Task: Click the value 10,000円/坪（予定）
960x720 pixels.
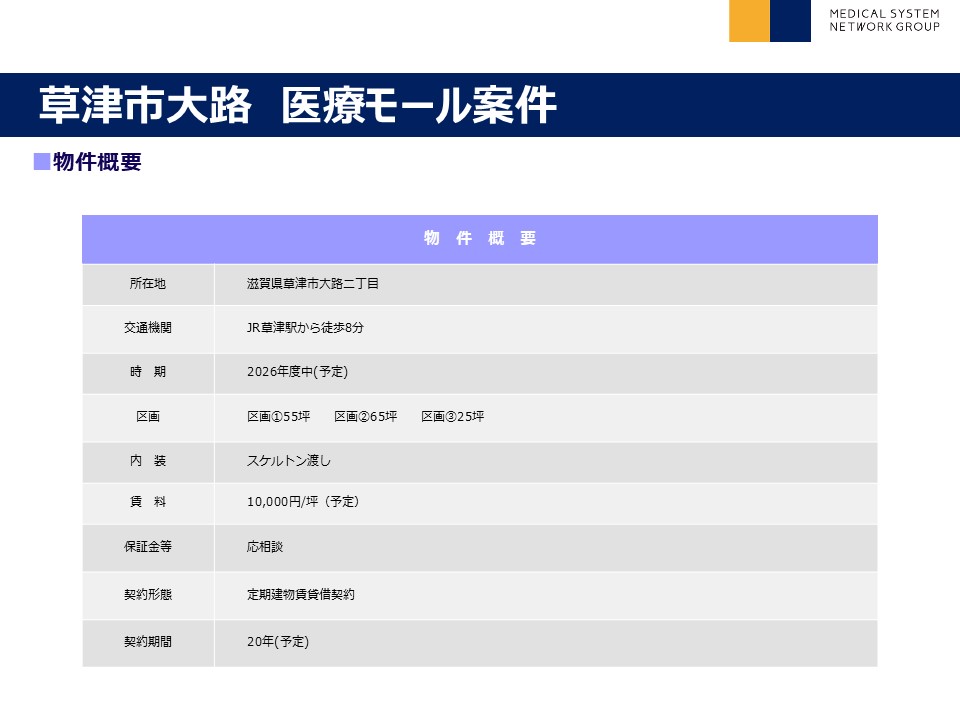Action: coord(303,501)
